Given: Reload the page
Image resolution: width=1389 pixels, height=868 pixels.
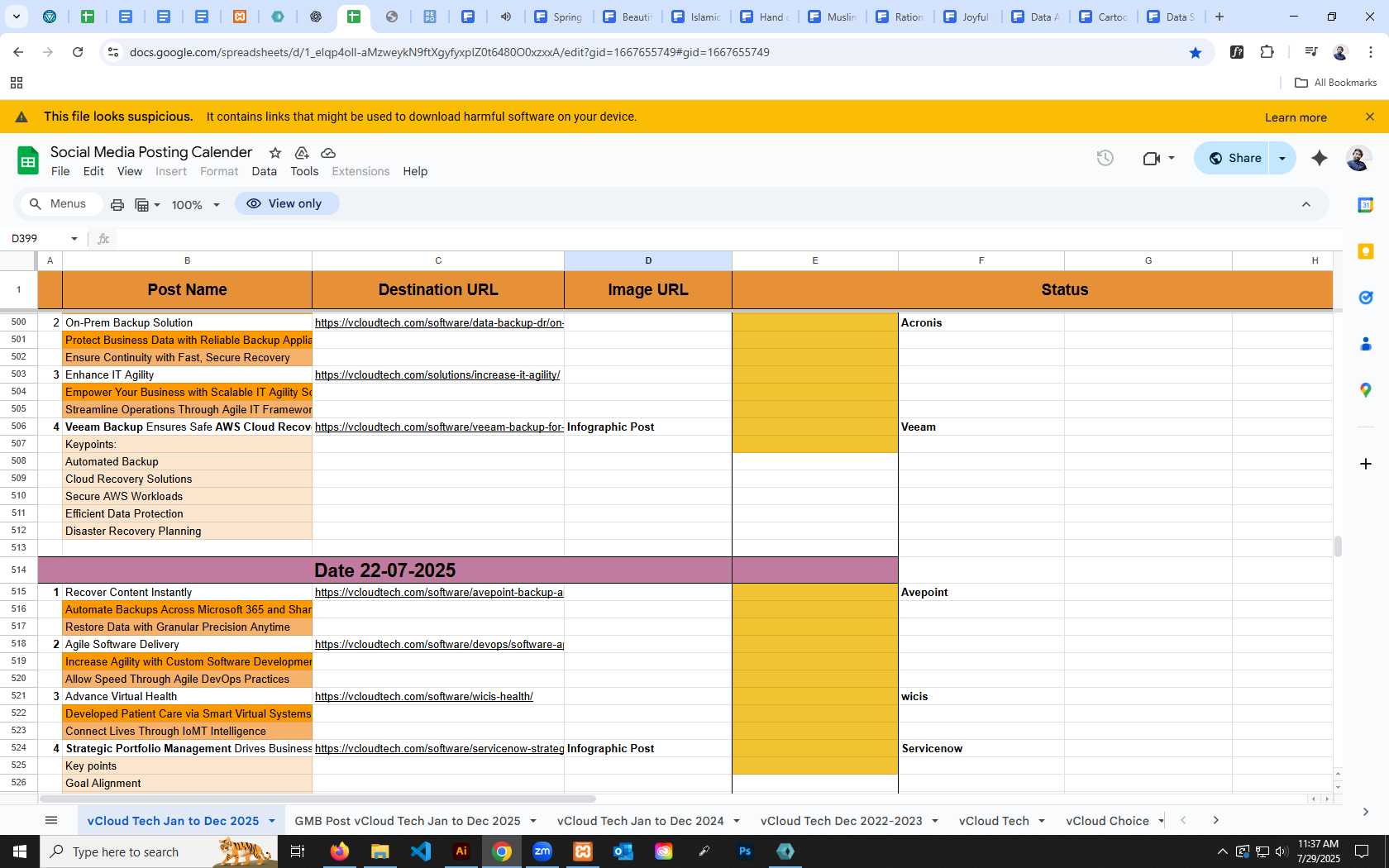Looking at the screenshot, I should (x=78, y=52).
